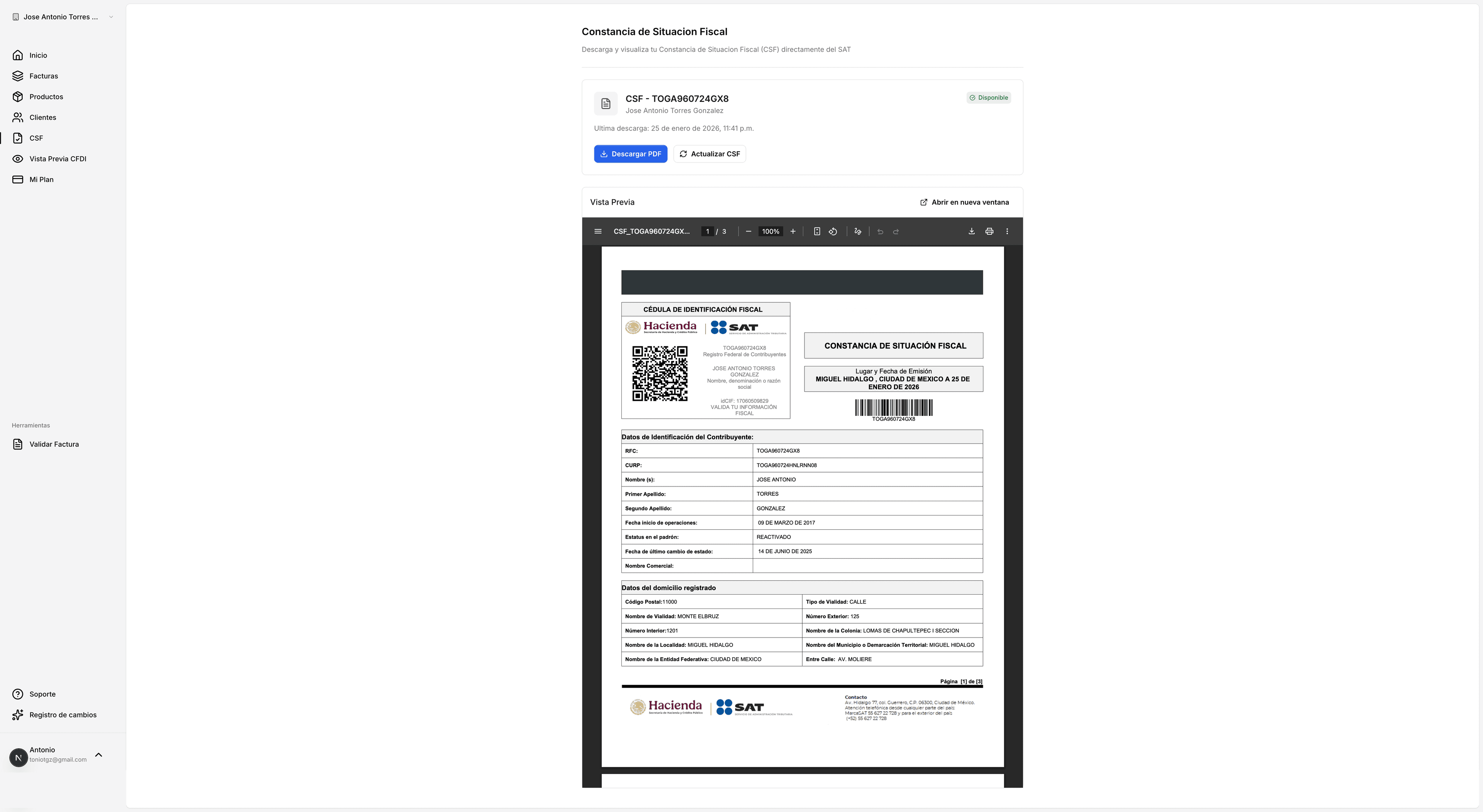The height and width of the screenshot is (812, 1483).
Task: Click the redo arrow in the PDF toolbar
Action: [x=896, y=231]
